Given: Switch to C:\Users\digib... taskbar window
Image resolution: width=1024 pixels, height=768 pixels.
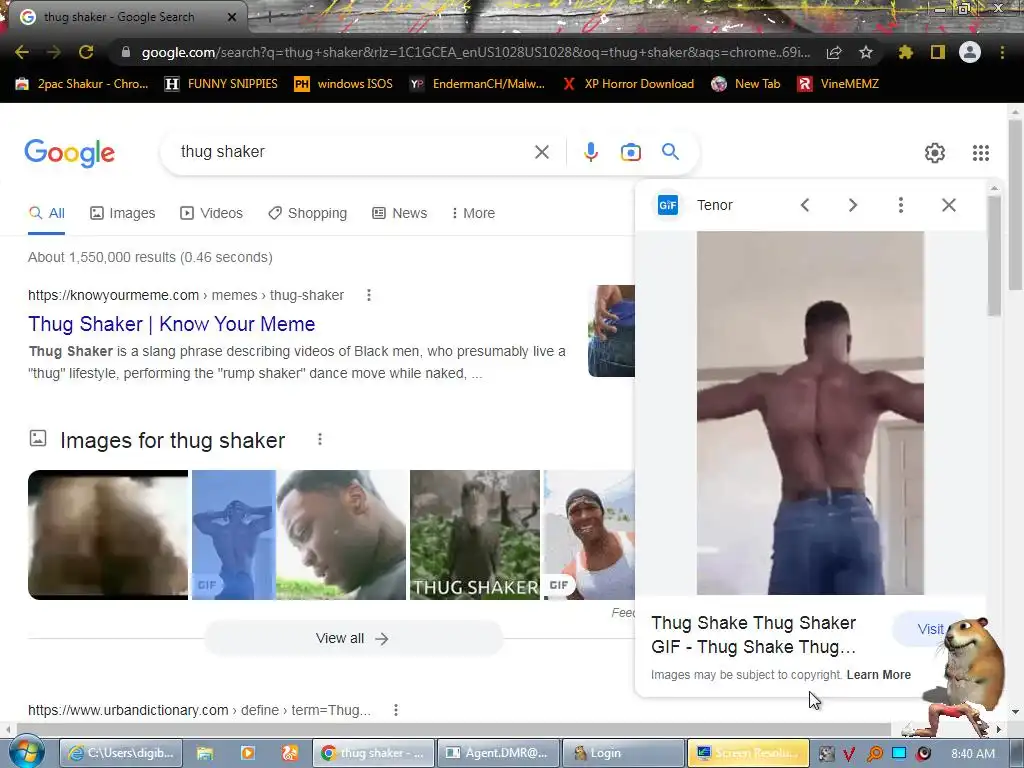Looking at the screenshot, I should tap(121, 753).
